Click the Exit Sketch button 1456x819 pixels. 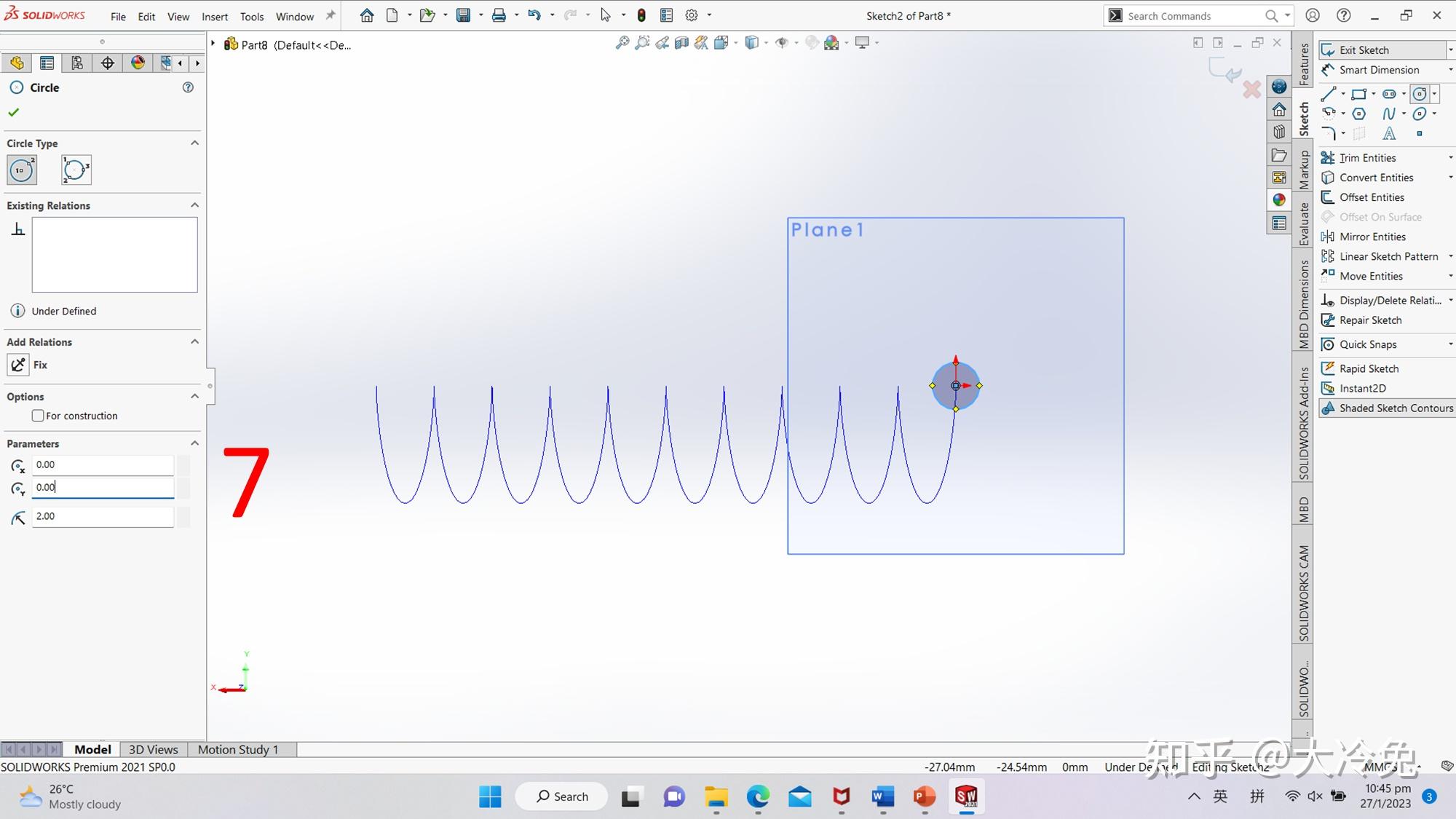tap(1382, 50)
